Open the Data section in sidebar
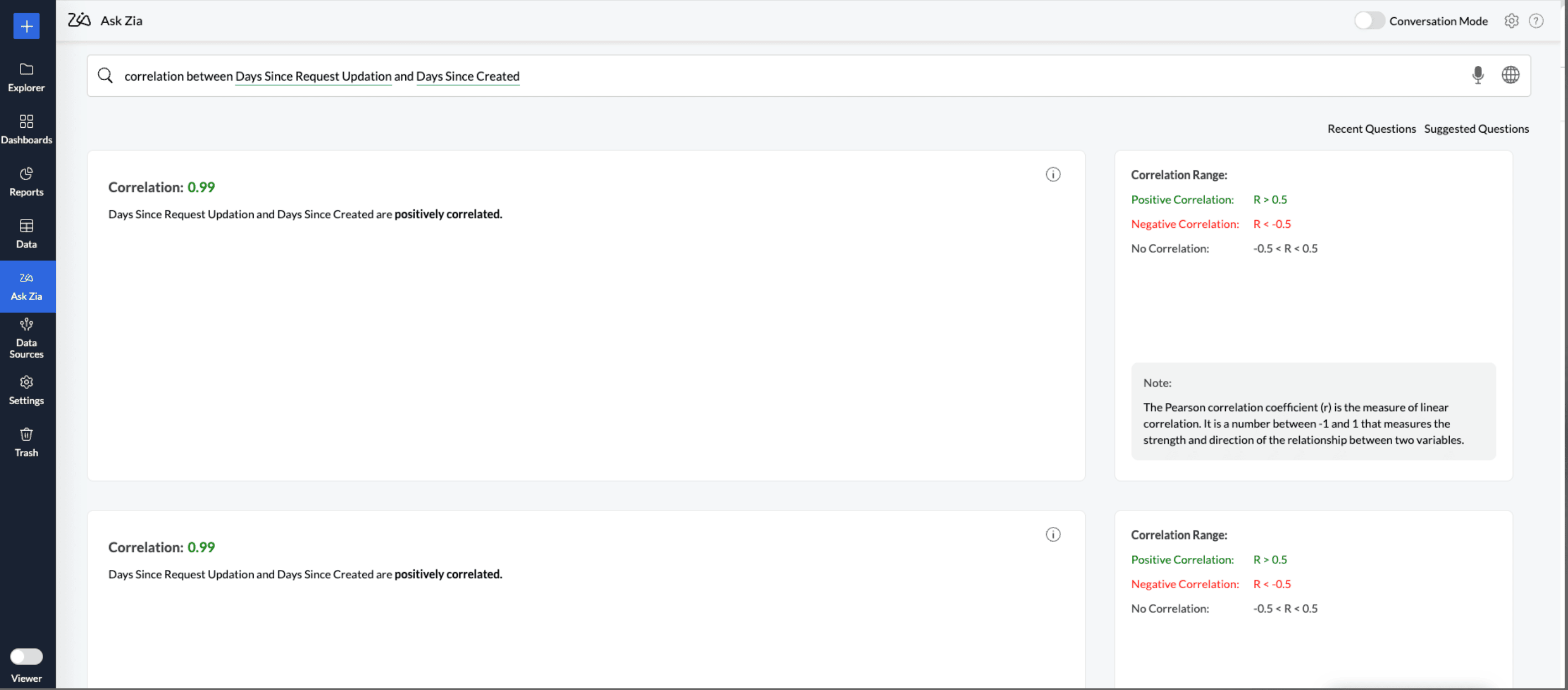 click(26, 234)
